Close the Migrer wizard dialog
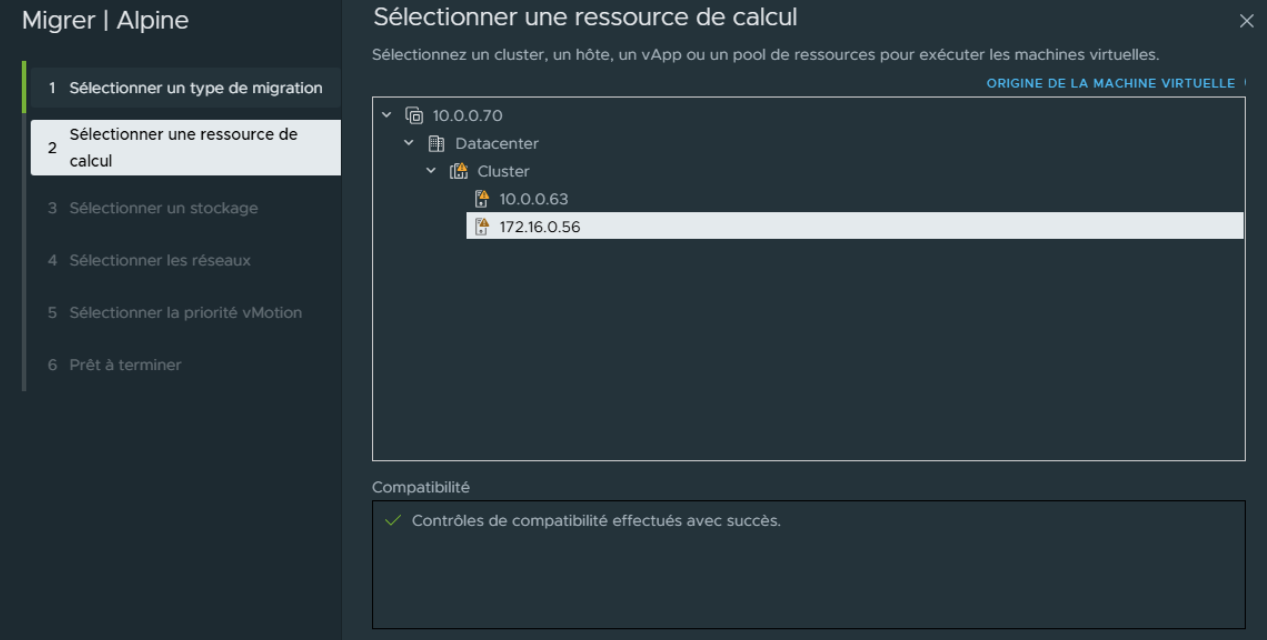Image resolution: width=1267 pixels, height=640 pixels. pyautogui.click(x=1246, y=21)
